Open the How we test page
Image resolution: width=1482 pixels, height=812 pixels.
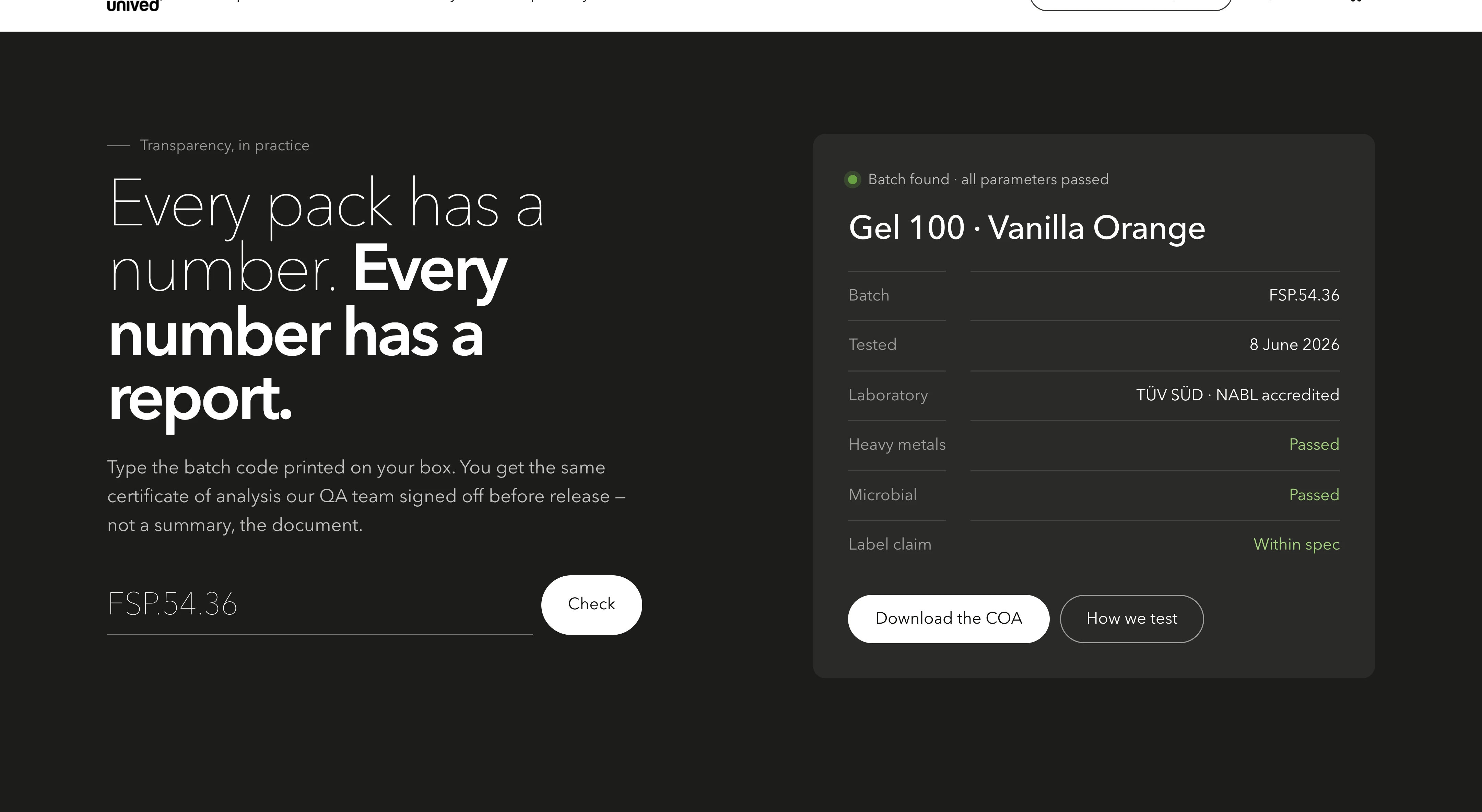click(x=1132, y=619)
